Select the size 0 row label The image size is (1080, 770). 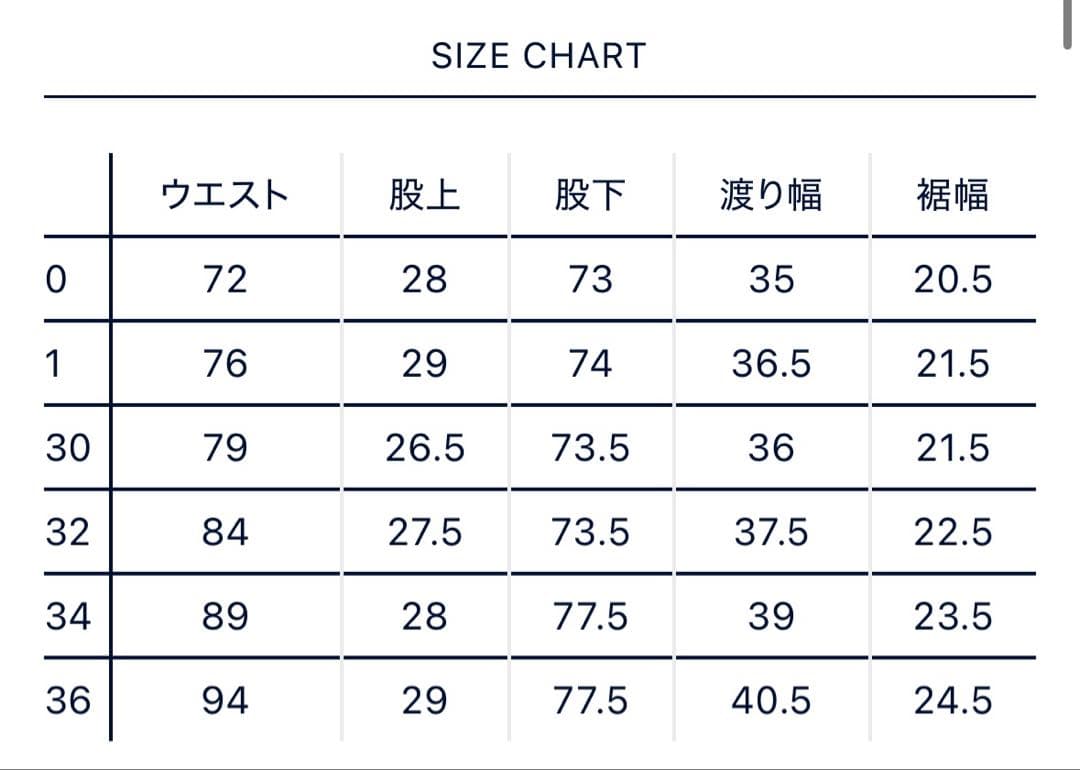click(56, 280)
